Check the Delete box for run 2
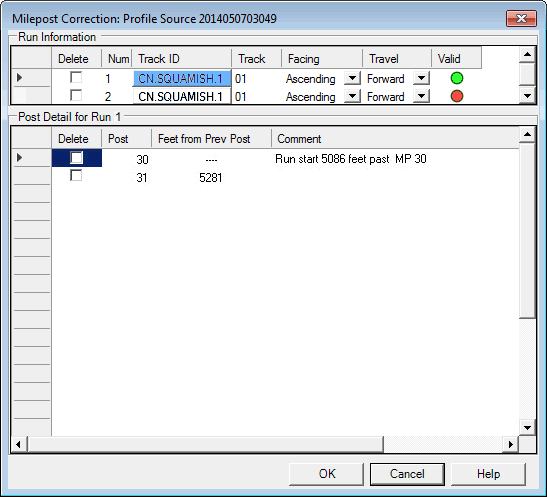The height and width of the screenshot is (497, 547). click(76, 95)
